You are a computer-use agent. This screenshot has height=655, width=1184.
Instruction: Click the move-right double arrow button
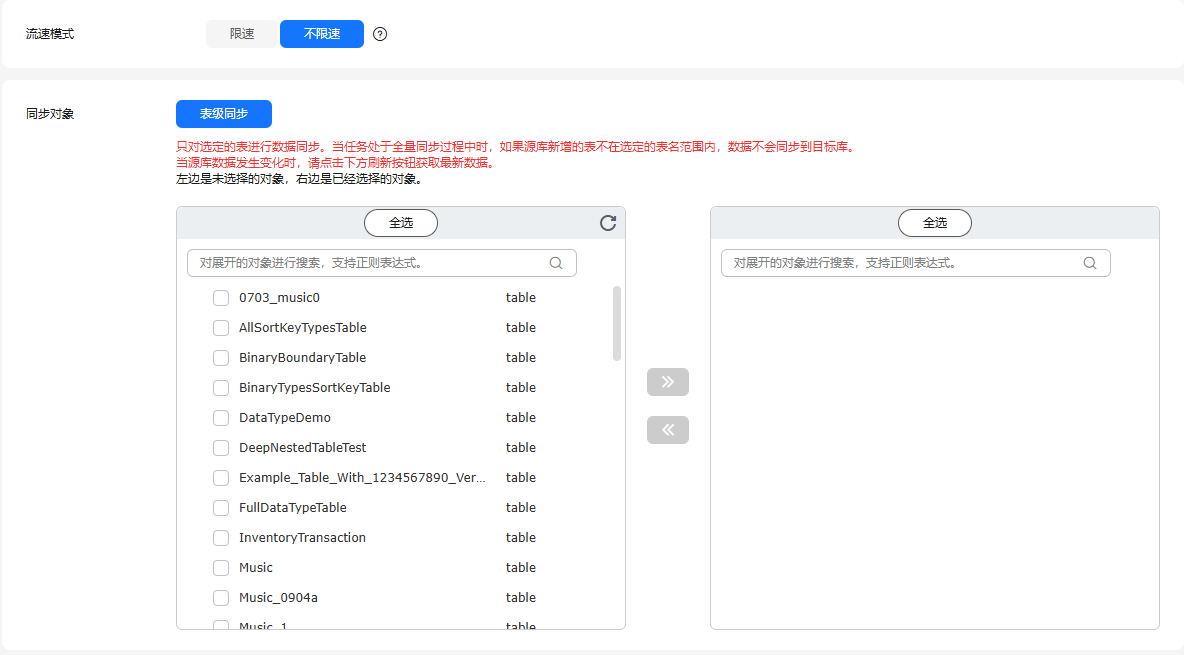[x=668, y=382]
